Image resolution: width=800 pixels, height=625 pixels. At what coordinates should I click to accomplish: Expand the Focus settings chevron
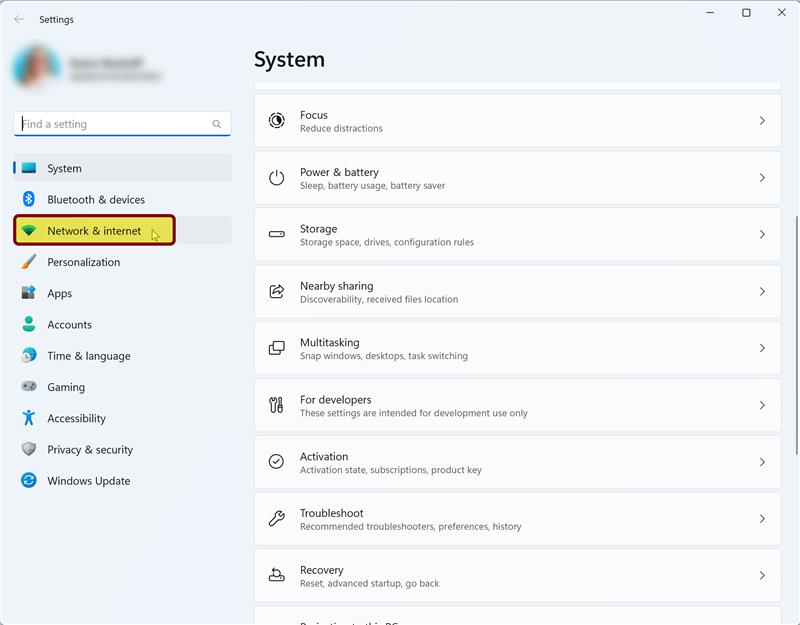pyautogui.click(x=762, y=121)
